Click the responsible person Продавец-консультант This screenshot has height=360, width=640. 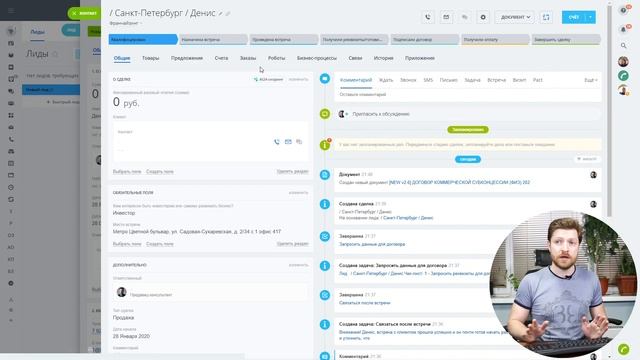[x=151, y=295]
